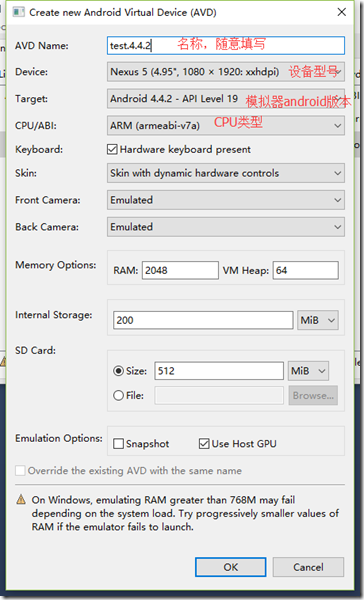Click the 'SD Card:' label
This screenshot has width=364, height=600.
click(36, 351)
